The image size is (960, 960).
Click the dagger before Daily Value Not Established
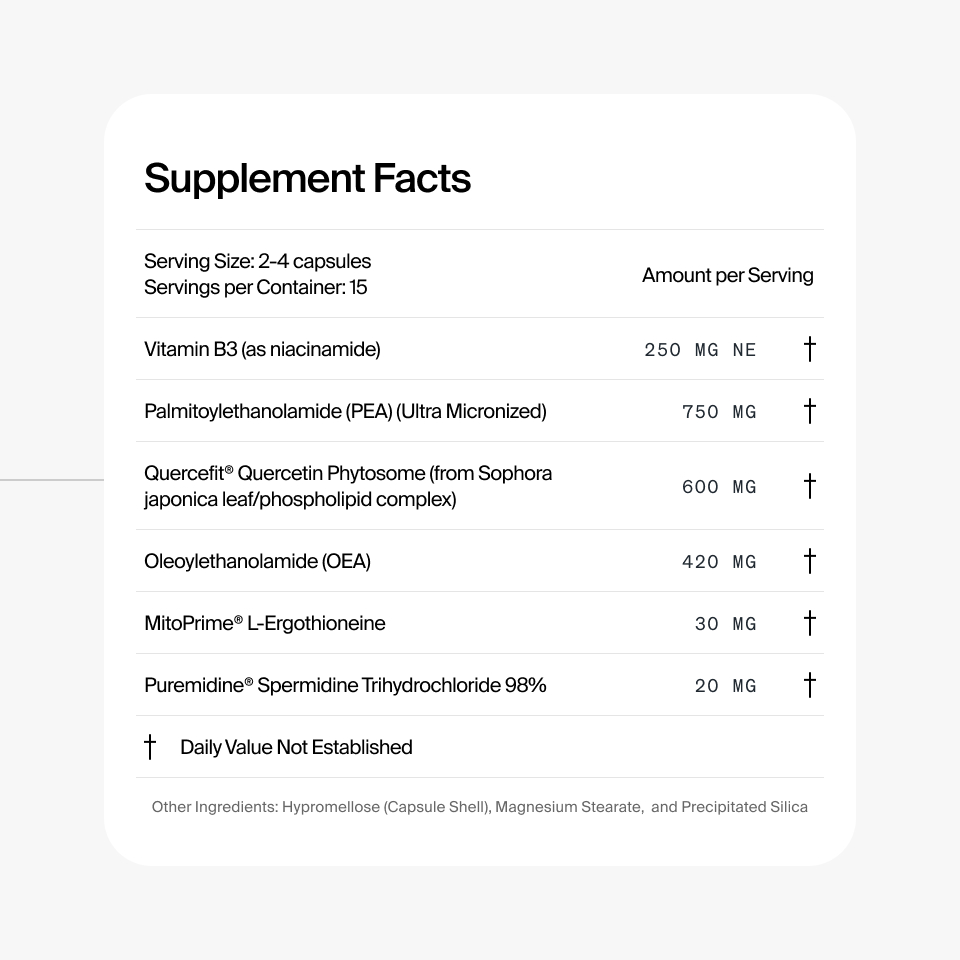[x=150, y=747]
